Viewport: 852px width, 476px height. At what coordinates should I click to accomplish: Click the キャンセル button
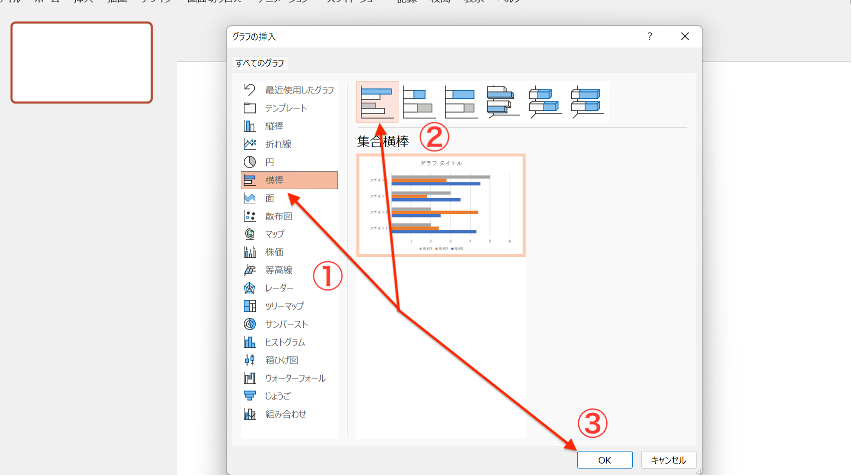pyautogui.click(x=668, y=460)
